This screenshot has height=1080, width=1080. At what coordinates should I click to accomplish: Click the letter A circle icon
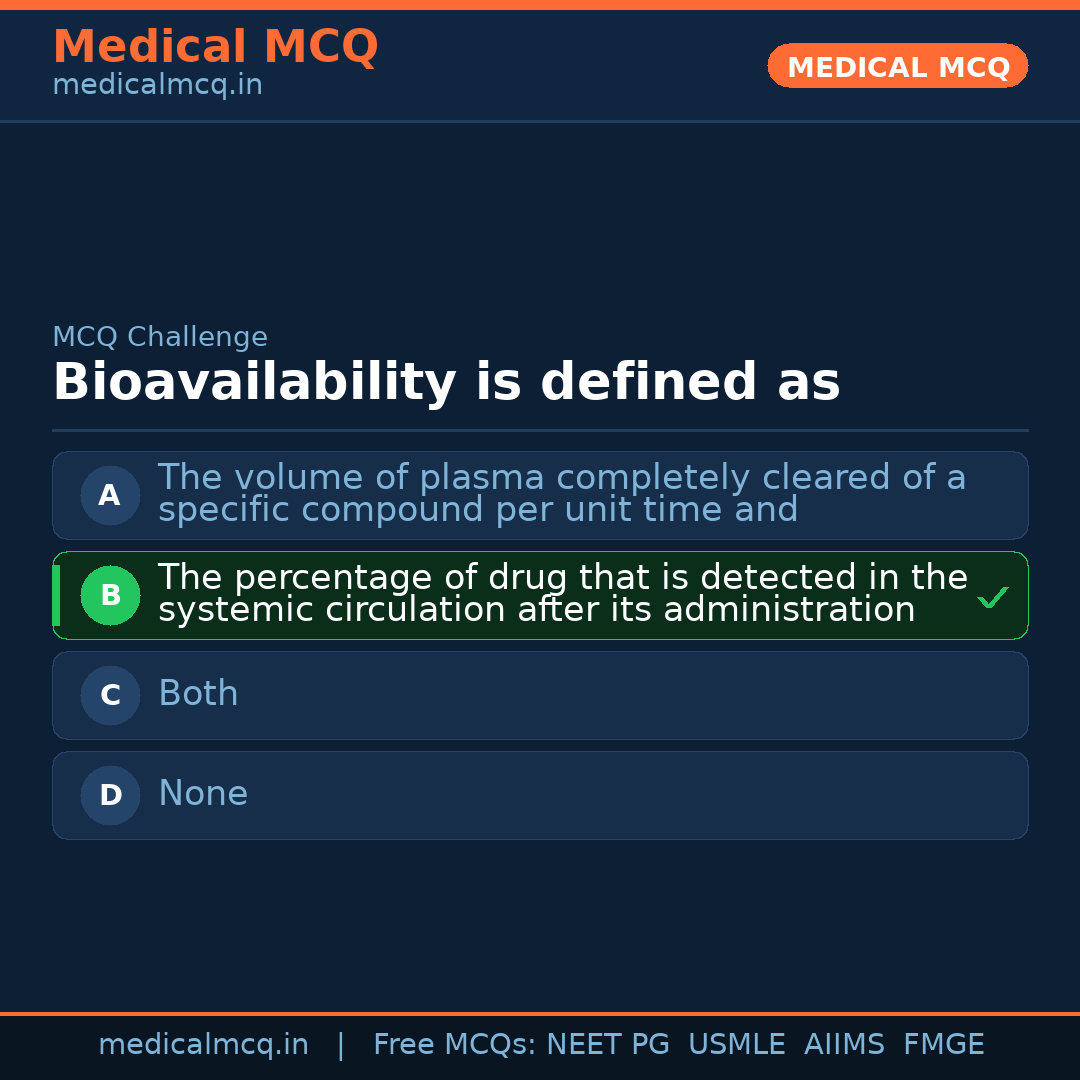[x=110, y=495]
